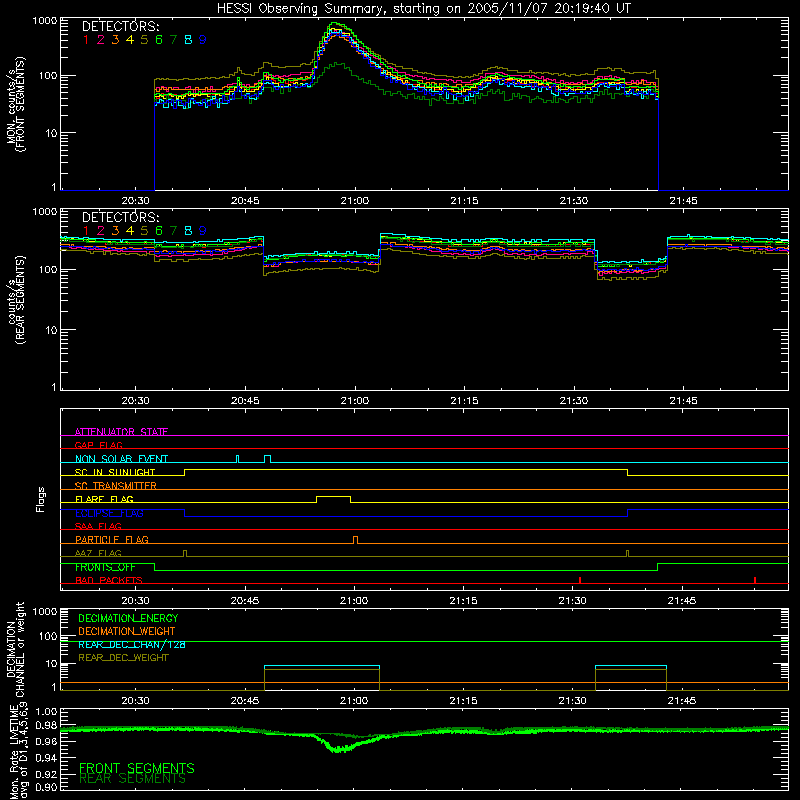Click the SC_IN_SUNLIGHT flag label
Image resolution: width=800 pixels, height=800 pixels.
(x=115, y=472)
